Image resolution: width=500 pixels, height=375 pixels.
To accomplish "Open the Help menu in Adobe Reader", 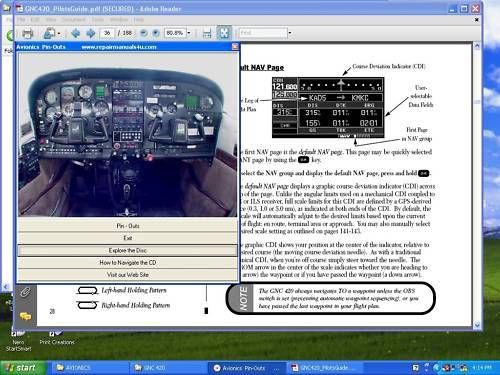I will tap(139, 20).
